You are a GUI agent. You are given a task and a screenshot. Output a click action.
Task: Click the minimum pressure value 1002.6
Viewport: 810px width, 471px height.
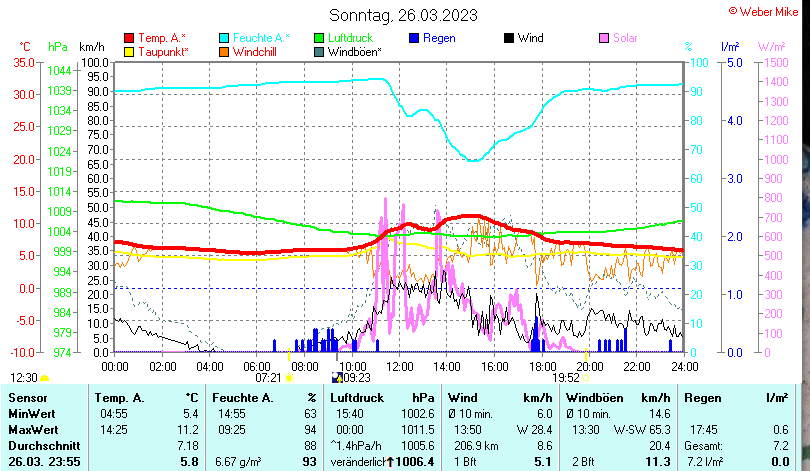click(x=417, y=414)
